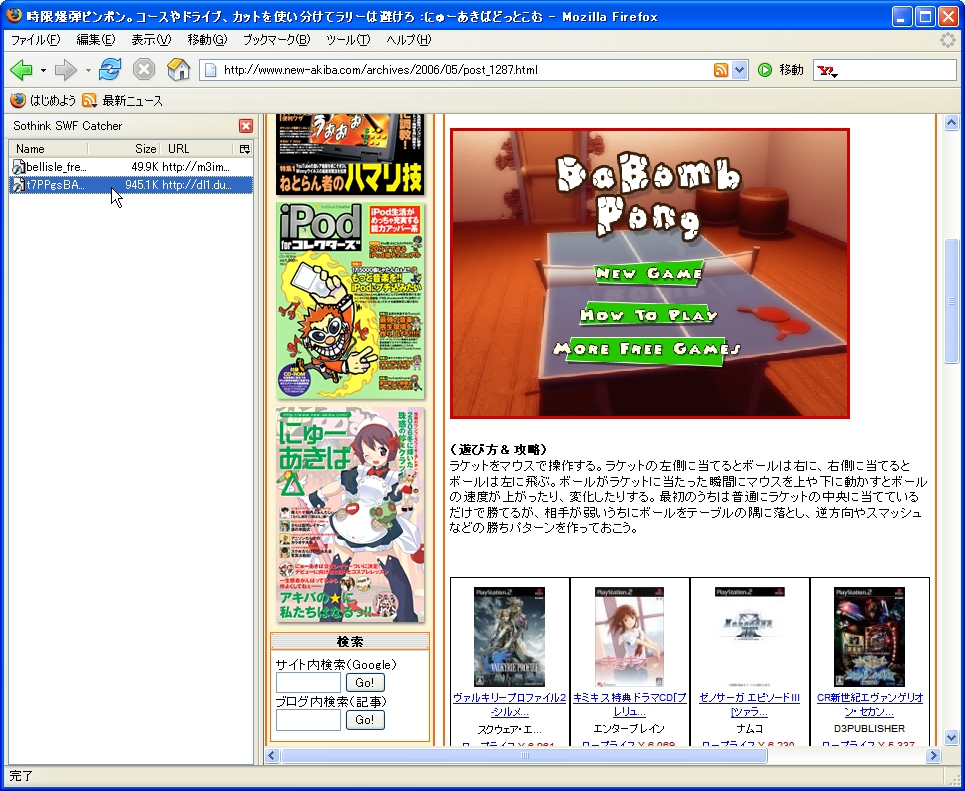
Task: Open the ヘルプ(H) menu
Action: 409,40
